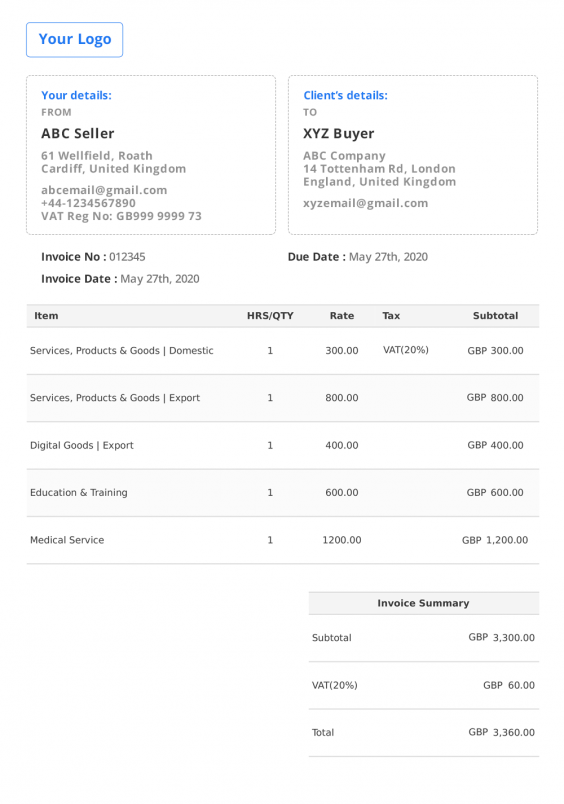Select the Medical Service line item
The height and width of the screenshot is (804, 564).
click(x=67, y=540)
